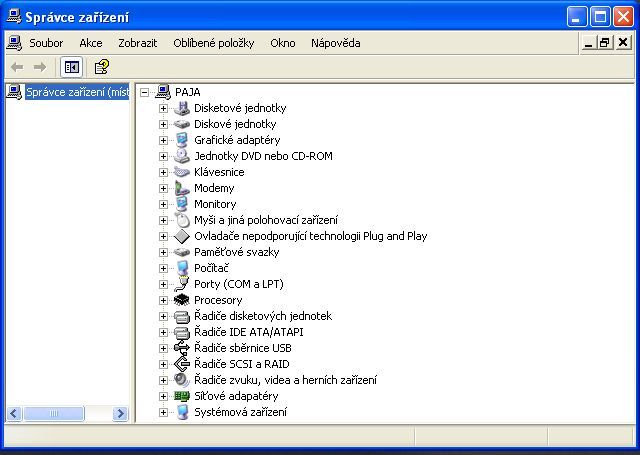
Task: Click the mouse icon for Myši
Action: coord(182,220)
